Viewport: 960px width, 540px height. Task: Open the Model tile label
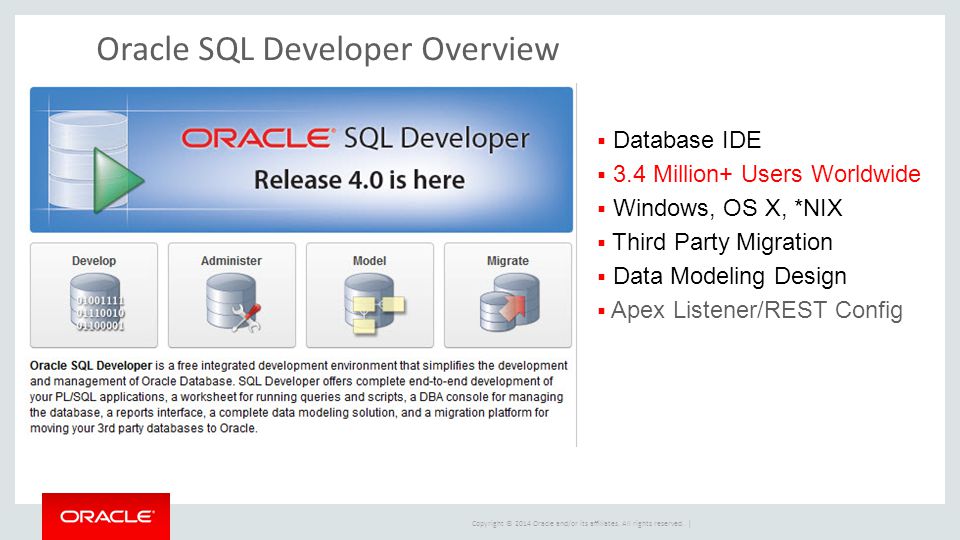369,261
